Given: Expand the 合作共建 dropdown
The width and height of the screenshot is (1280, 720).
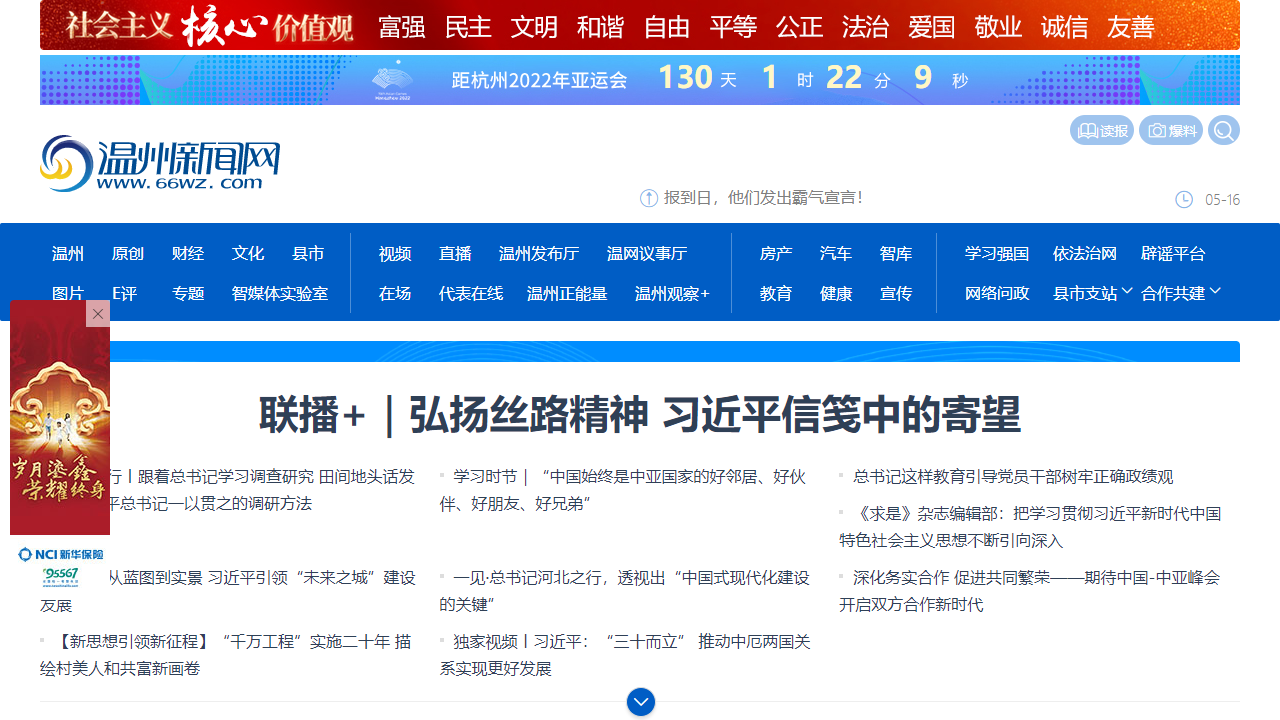Looking at the screenshot, I should coord(1181,293).
